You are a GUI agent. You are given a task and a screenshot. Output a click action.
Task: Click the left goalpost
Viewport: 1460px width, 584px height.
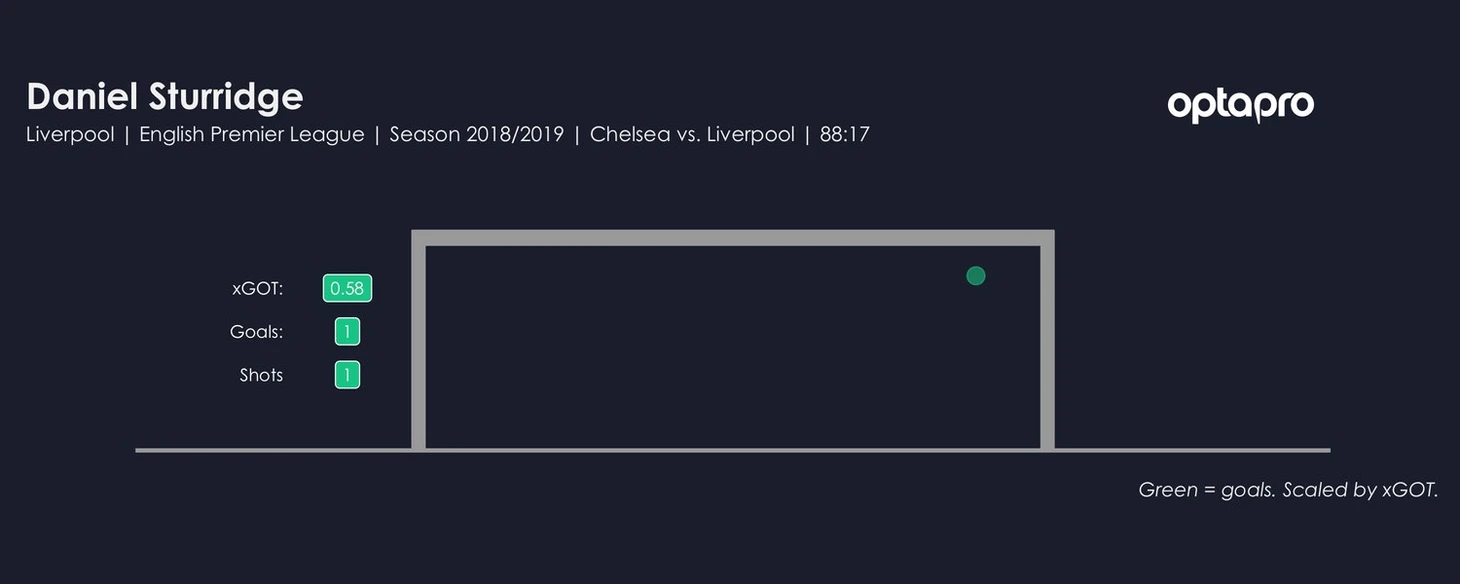tap(419, 340)
